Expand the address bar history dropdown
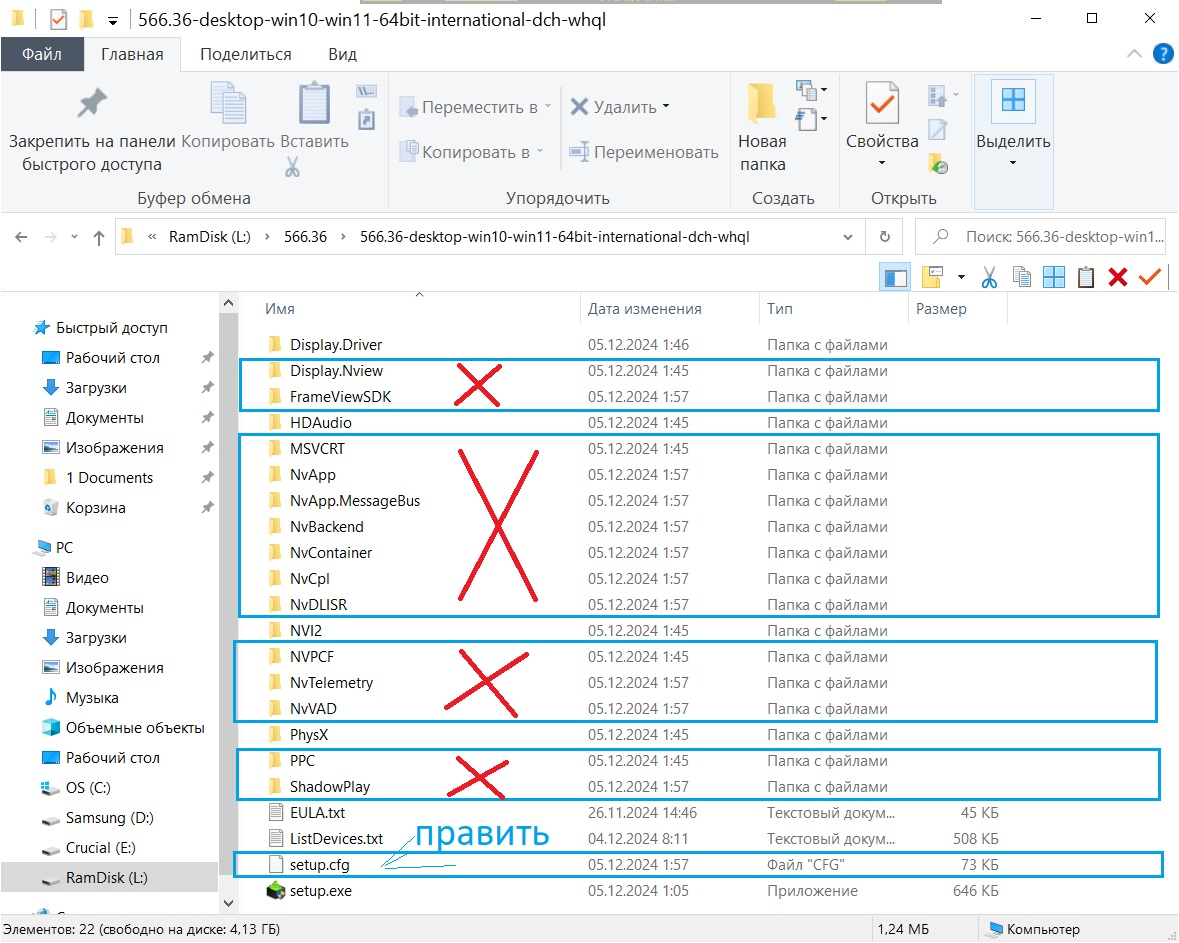Image resolution: width=1179 pixels, height=943 pixels. (x=848, y=237)
